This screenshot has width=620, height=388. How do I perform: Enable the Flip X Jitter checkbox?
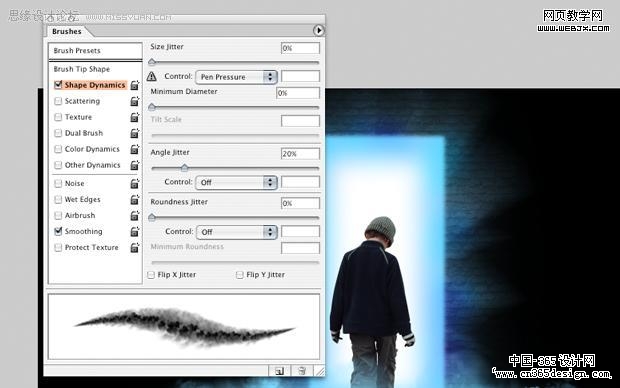click(151, 275)
